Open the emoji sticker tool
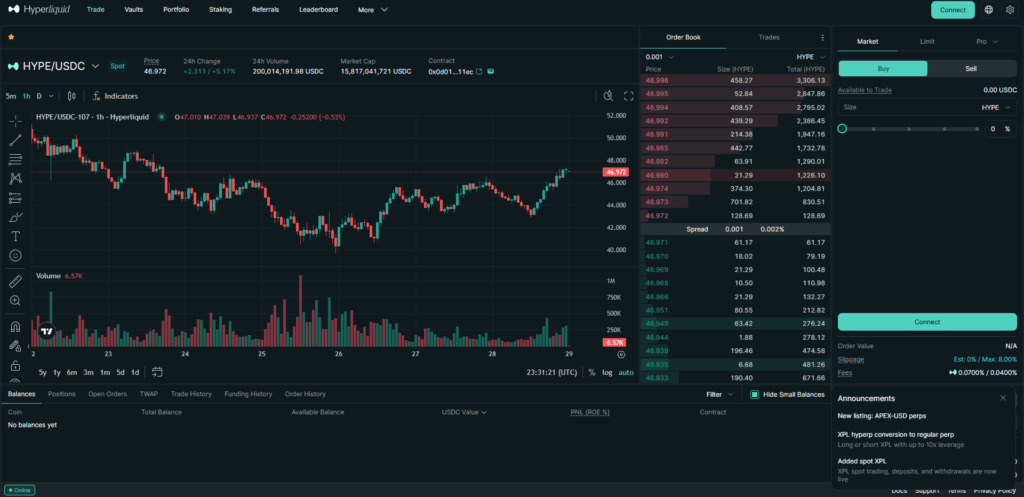Screen dimensions: 1024x497 click(x=16, y=256)
